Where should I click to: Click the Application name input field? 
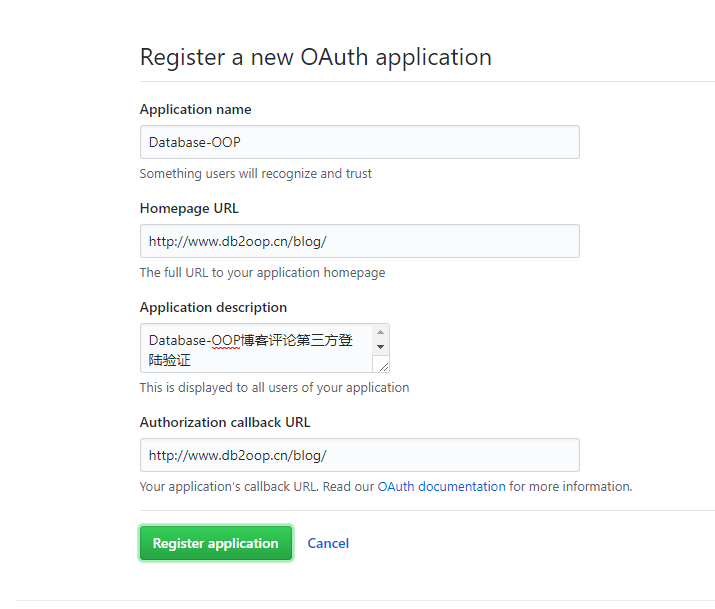pyautogui.click(x=359, y=142)
